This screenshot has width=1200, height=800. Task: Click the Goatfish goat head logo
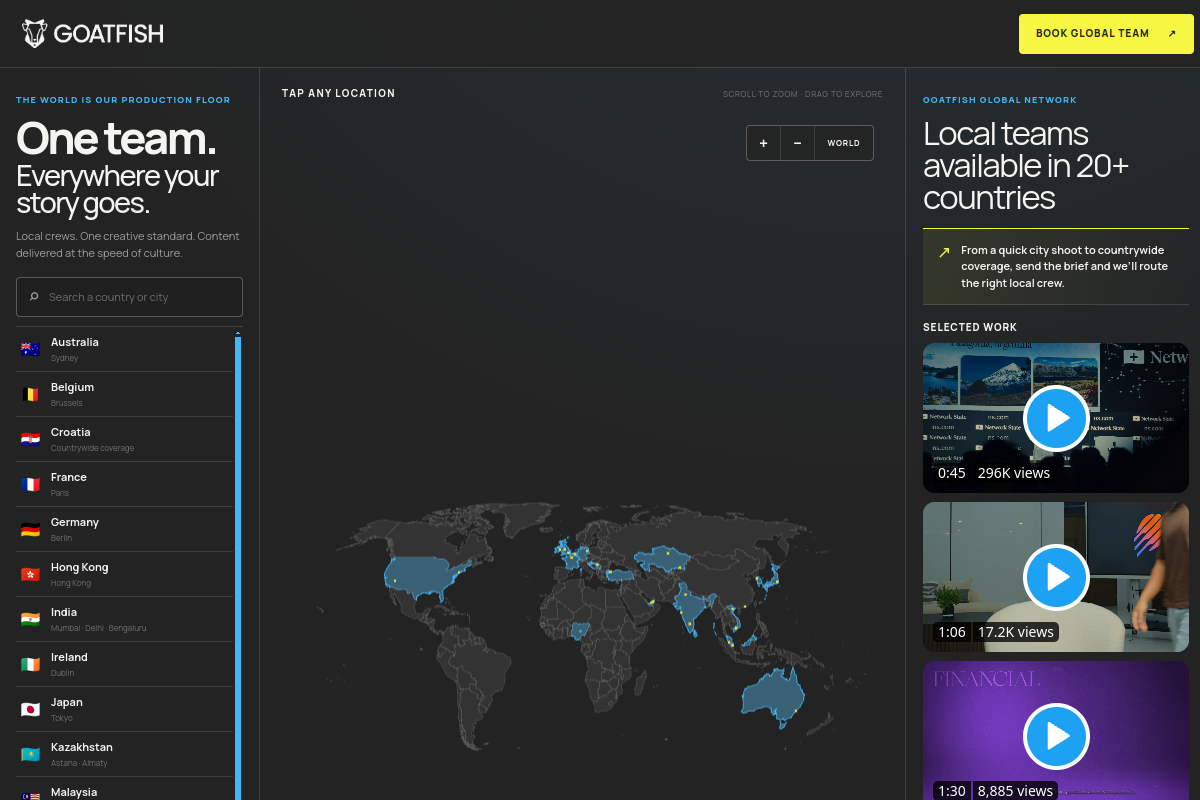coord(34,33)
